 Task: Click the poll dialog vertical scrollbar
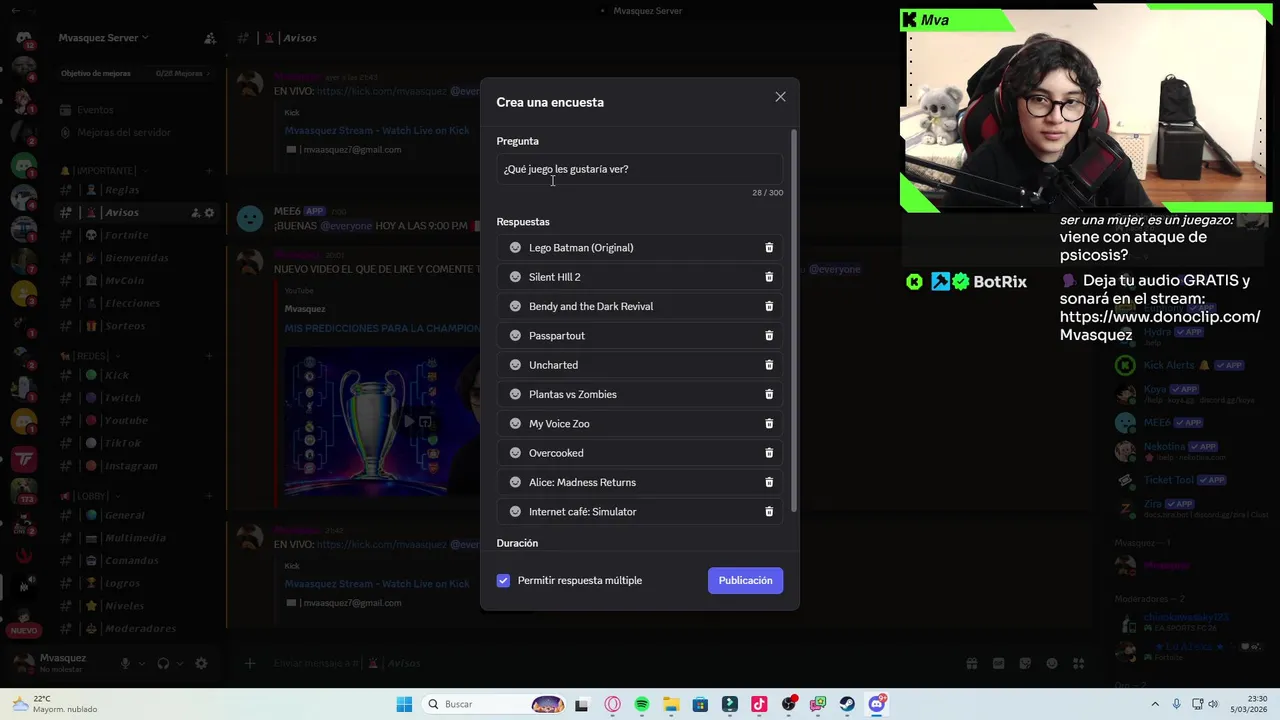coord(795,321)
